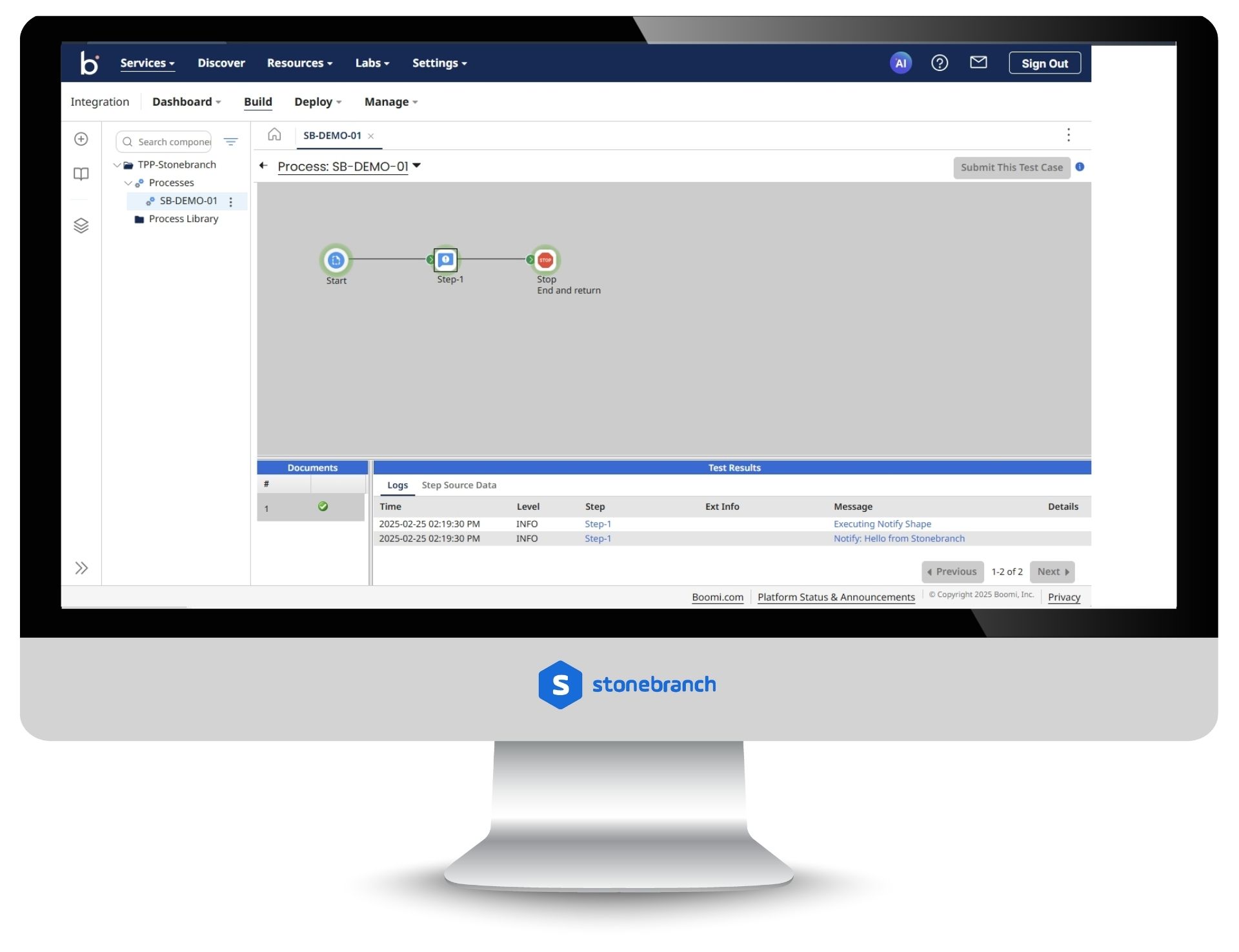Switch to the Logs tab
This screenshot has height=952, width=1239.
398,485
